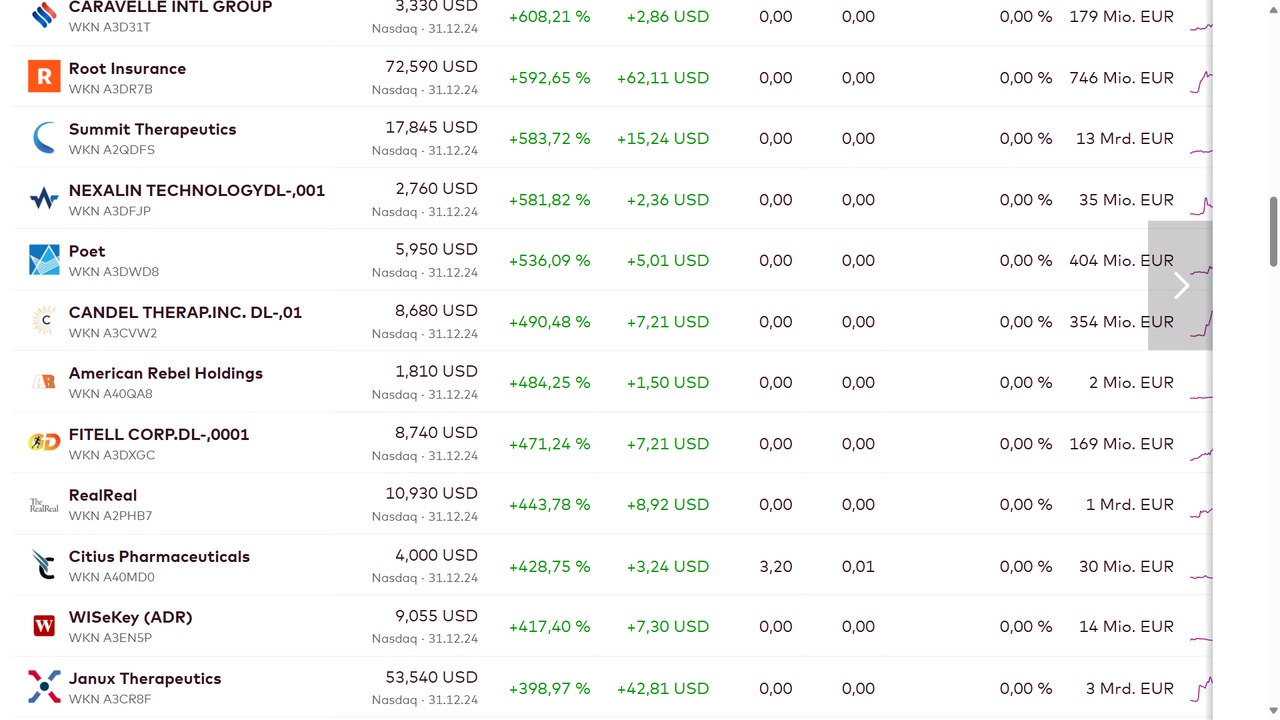The image size is (1280, 720).
Task: Show more table columns with right chevron
Action: [x=1180, y=286]
